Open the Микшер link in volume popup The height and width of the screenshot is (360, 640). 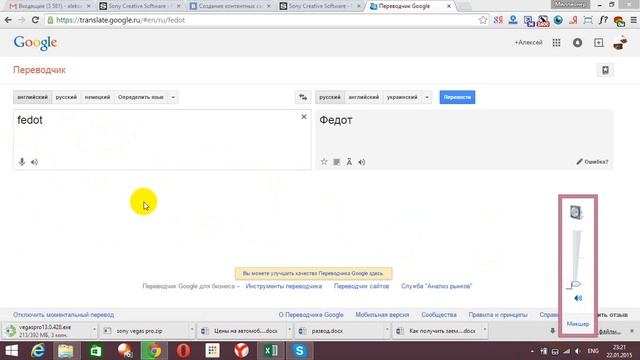tap(578, 324)
